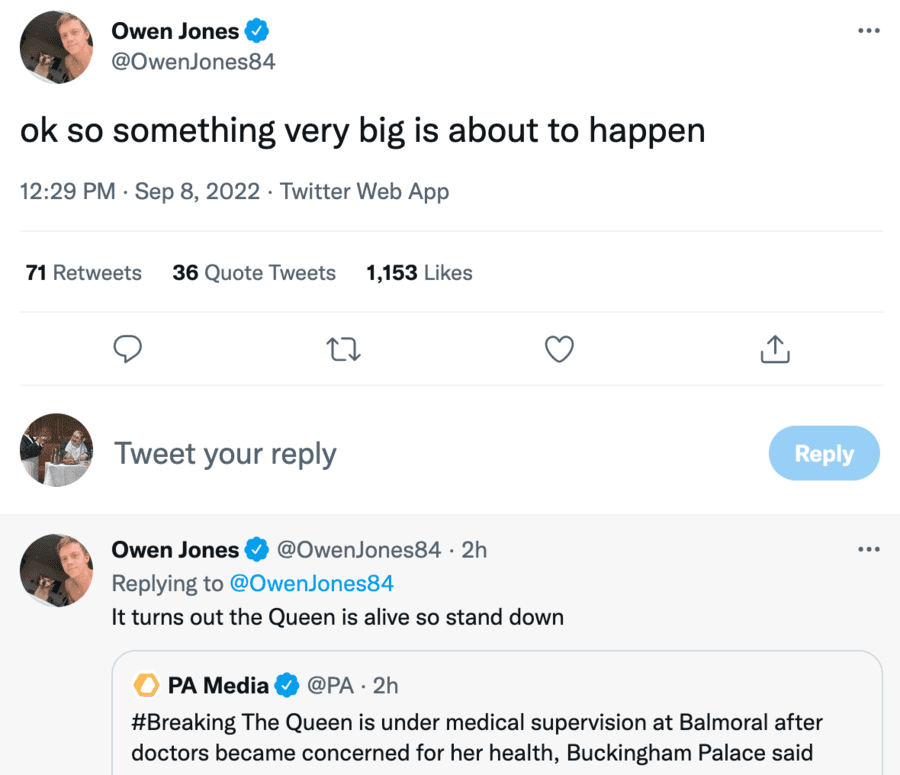Open more options on reply tweet
This screenshot has height=775, width=900.
click(868, 549)
